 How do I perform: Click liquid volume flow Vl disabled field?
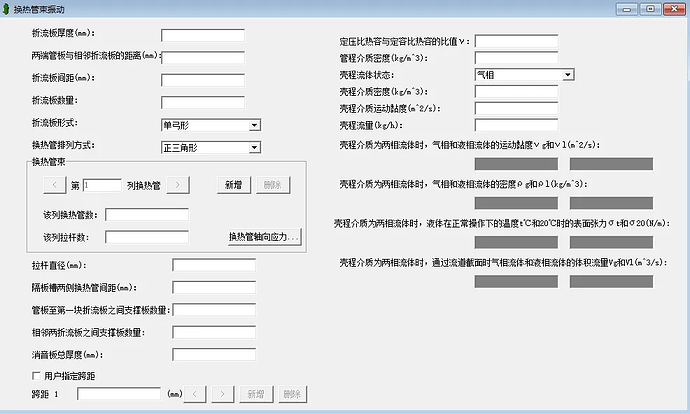(x=611, y=282)
